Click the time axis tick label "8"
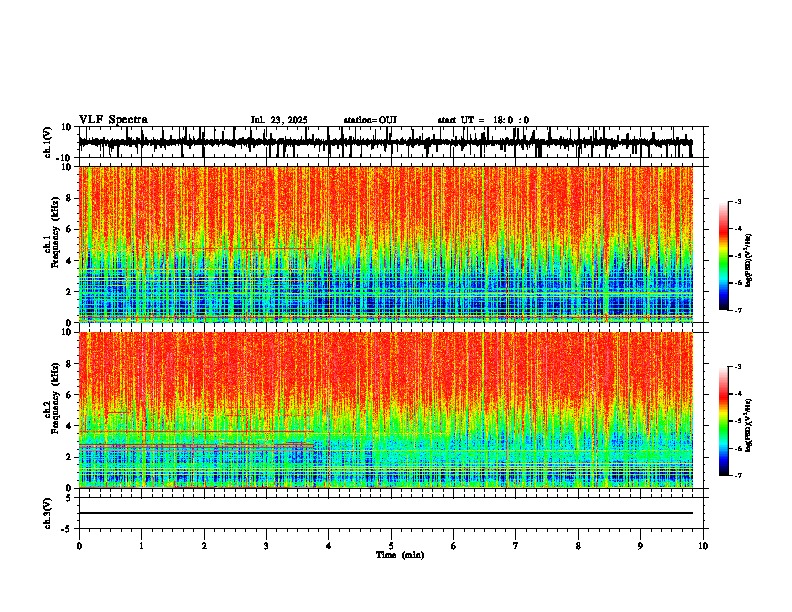The width and height of the screenshot is (792, 612). tap(578, 546)
